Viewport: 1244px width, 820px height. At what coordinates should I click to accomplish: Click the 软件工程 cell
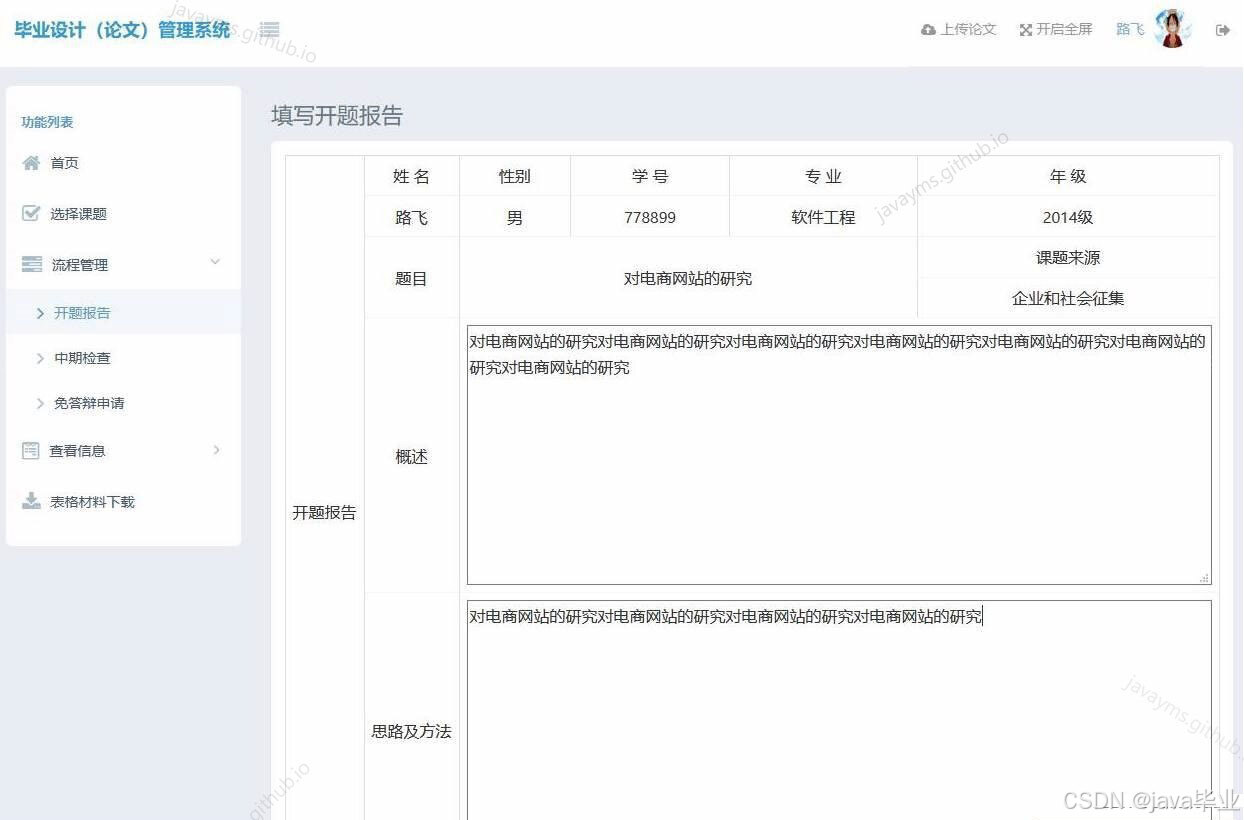(823, 217)
